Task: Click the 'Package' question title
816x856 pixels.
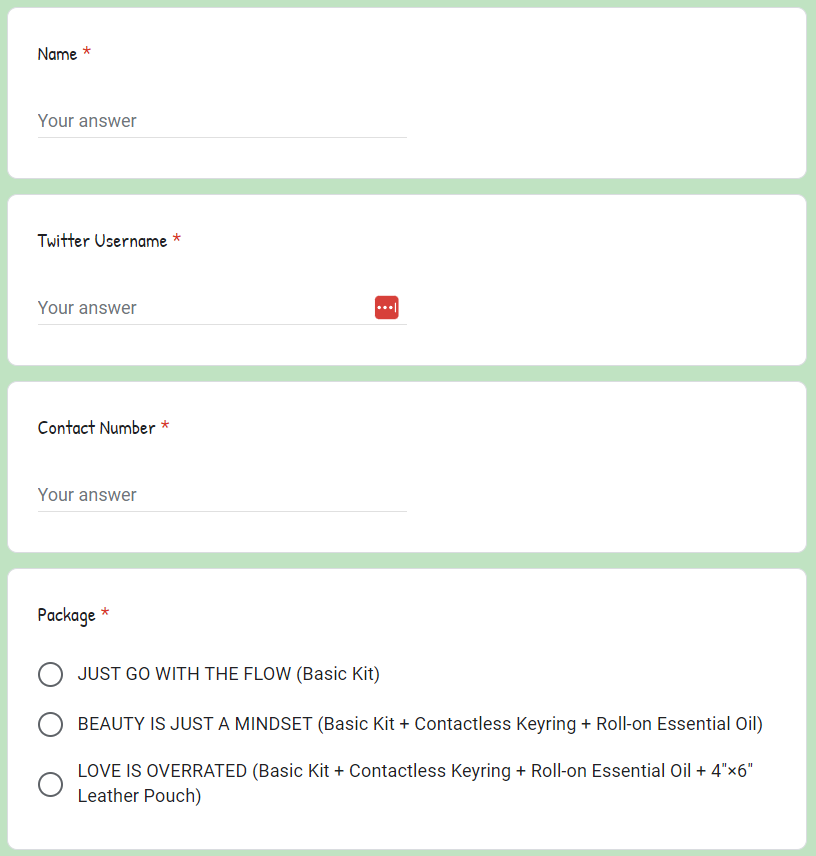Action: click(67, 615)
